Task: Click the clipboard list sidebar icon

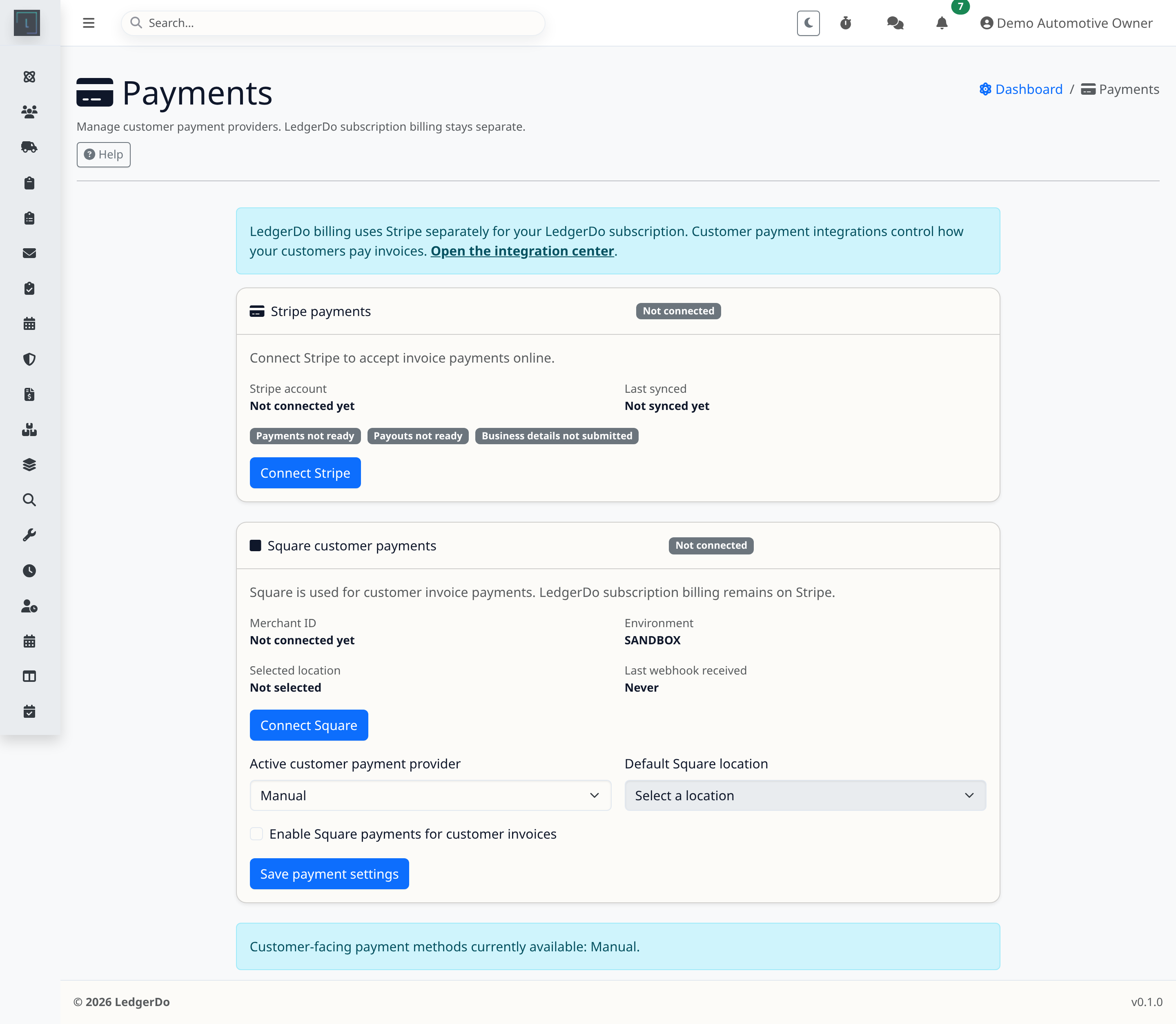Action: 29,218
